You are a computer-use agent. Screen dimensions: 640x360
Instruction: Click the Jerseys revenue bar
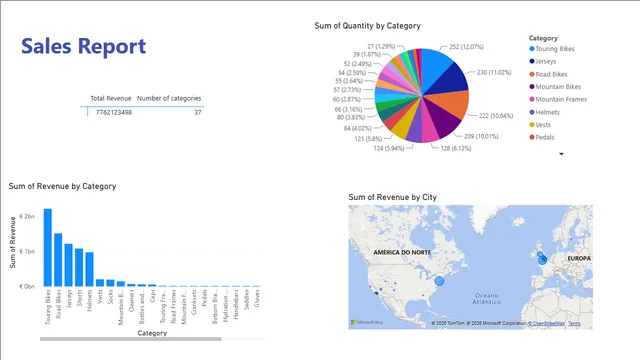tap(69, 265)
